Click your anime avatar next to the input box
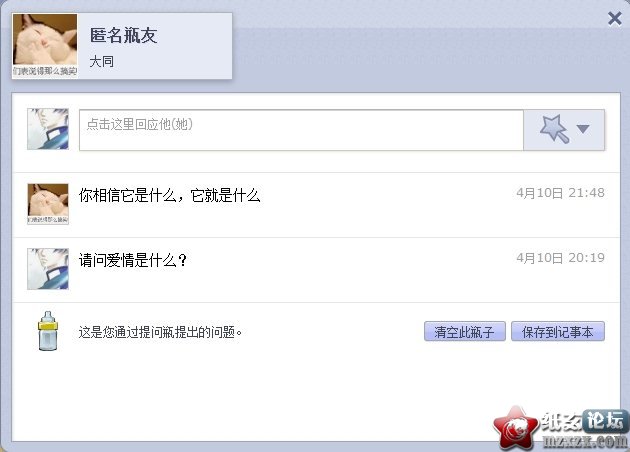 click(x=48, y=129)
